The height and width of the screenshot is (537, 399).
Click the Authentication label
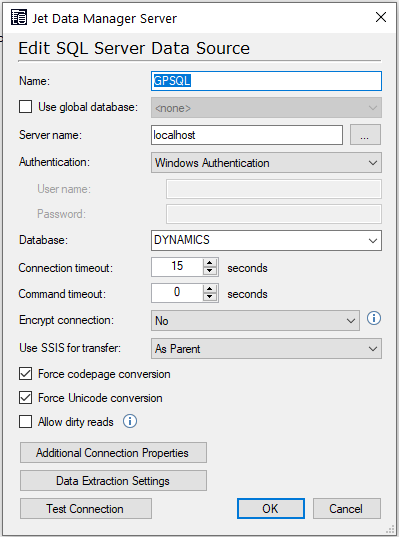pyautogui.click(x=54, y=162)
